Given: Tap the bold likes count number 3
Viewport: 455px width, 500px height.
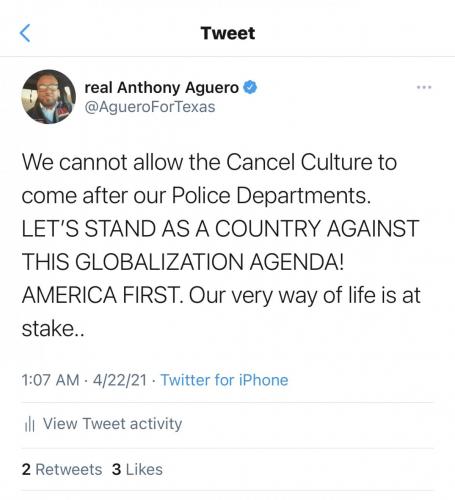Looking at the screenshot, I should click(116, 469).
